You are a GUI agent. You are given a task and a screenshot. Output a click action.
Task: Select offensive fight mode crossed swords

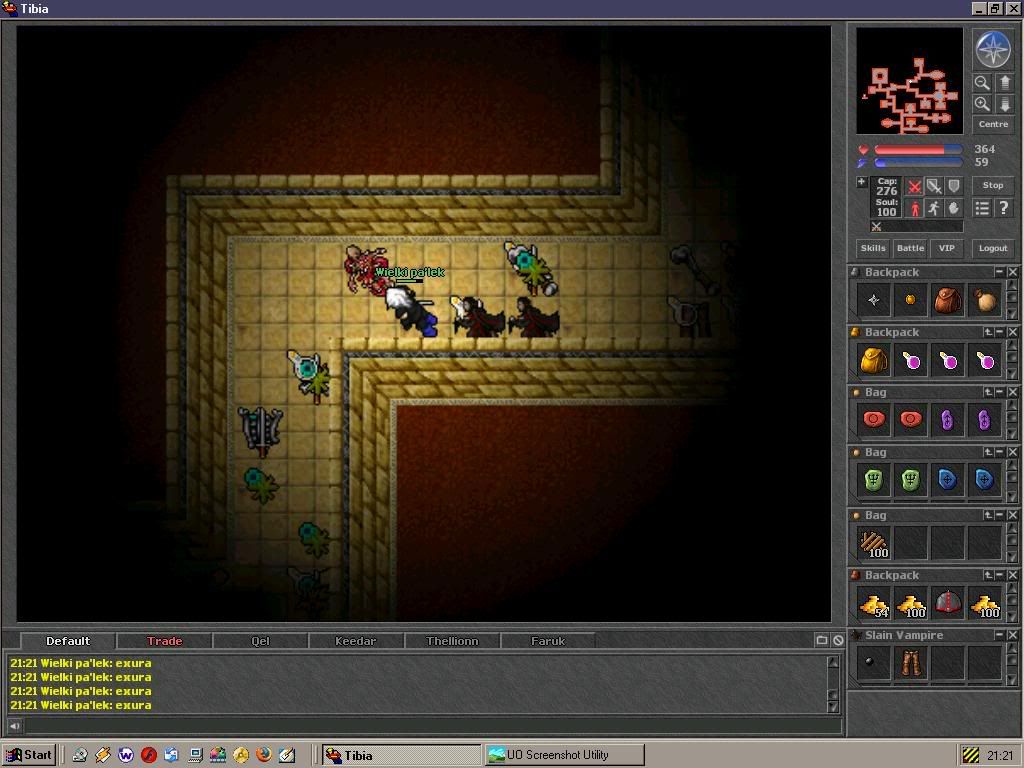coord(915,187)
